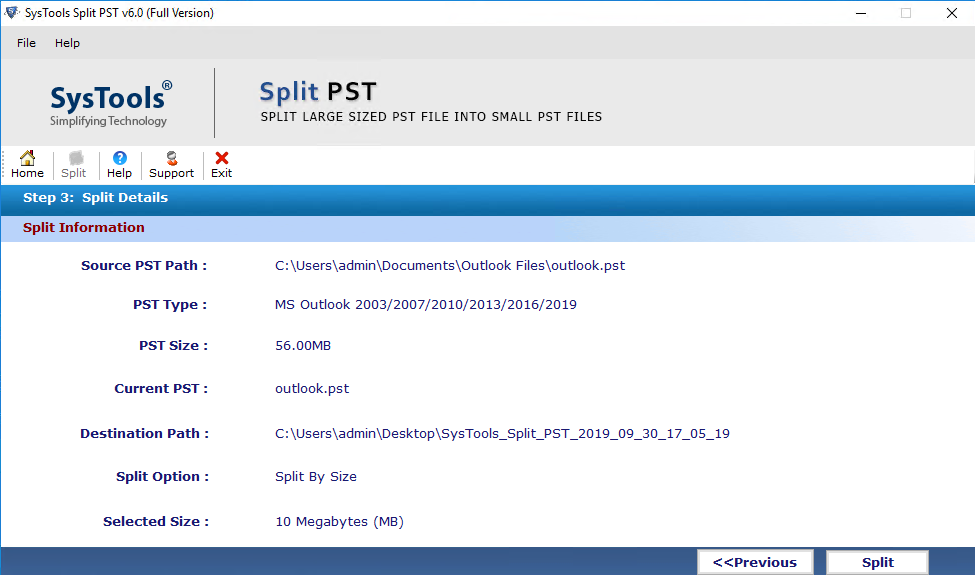Screen dimensions: 975x575
Task: Click the SysTools app icon in title bar
Action: tap(12, 12)
